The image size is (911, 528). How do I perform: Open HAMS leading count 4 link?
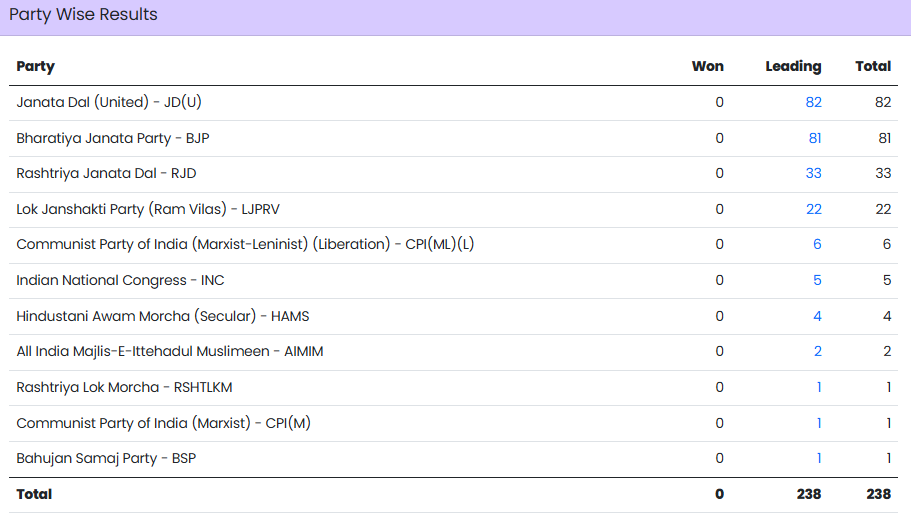pyautogui.click(x=817, y=316)
